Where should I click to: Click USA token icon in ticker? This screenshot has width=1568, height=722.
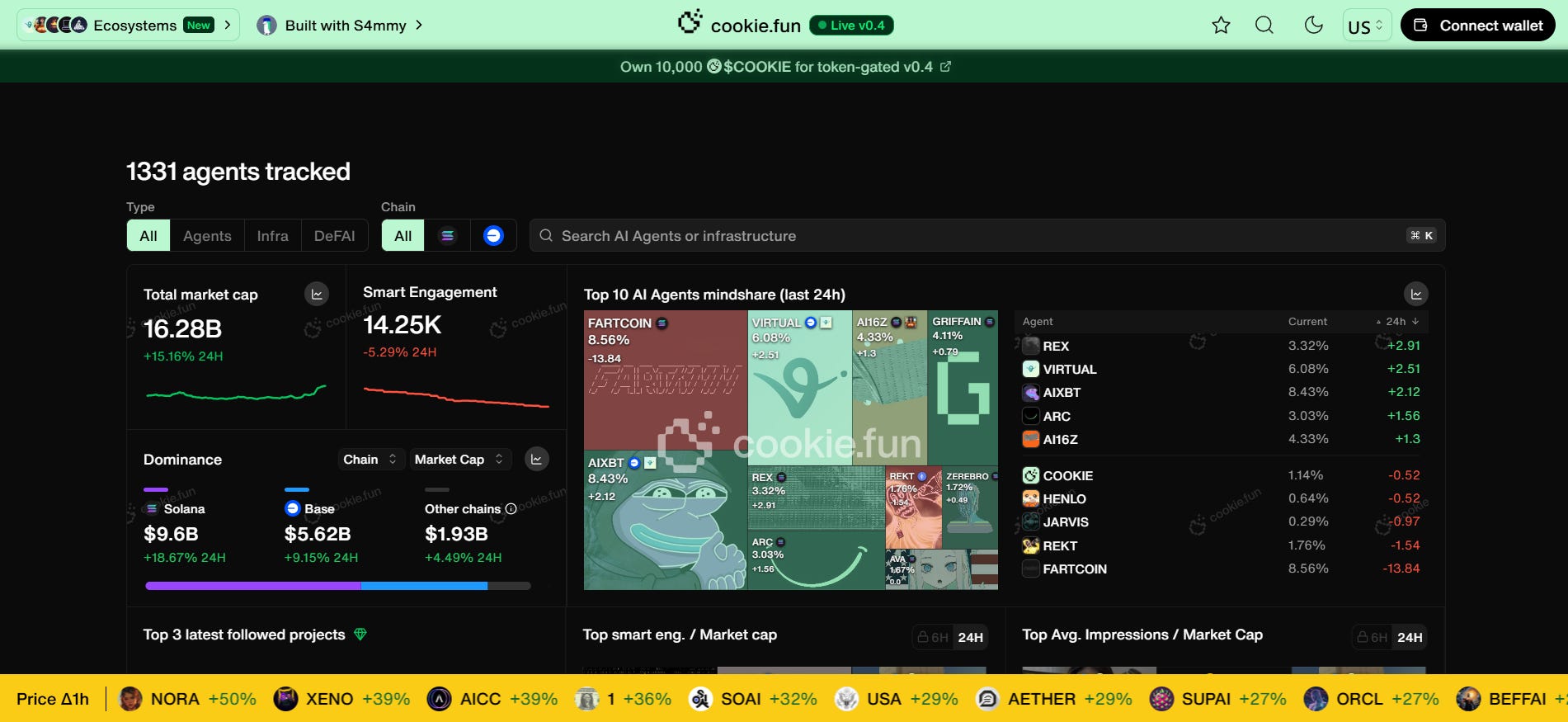coord(846,699)
